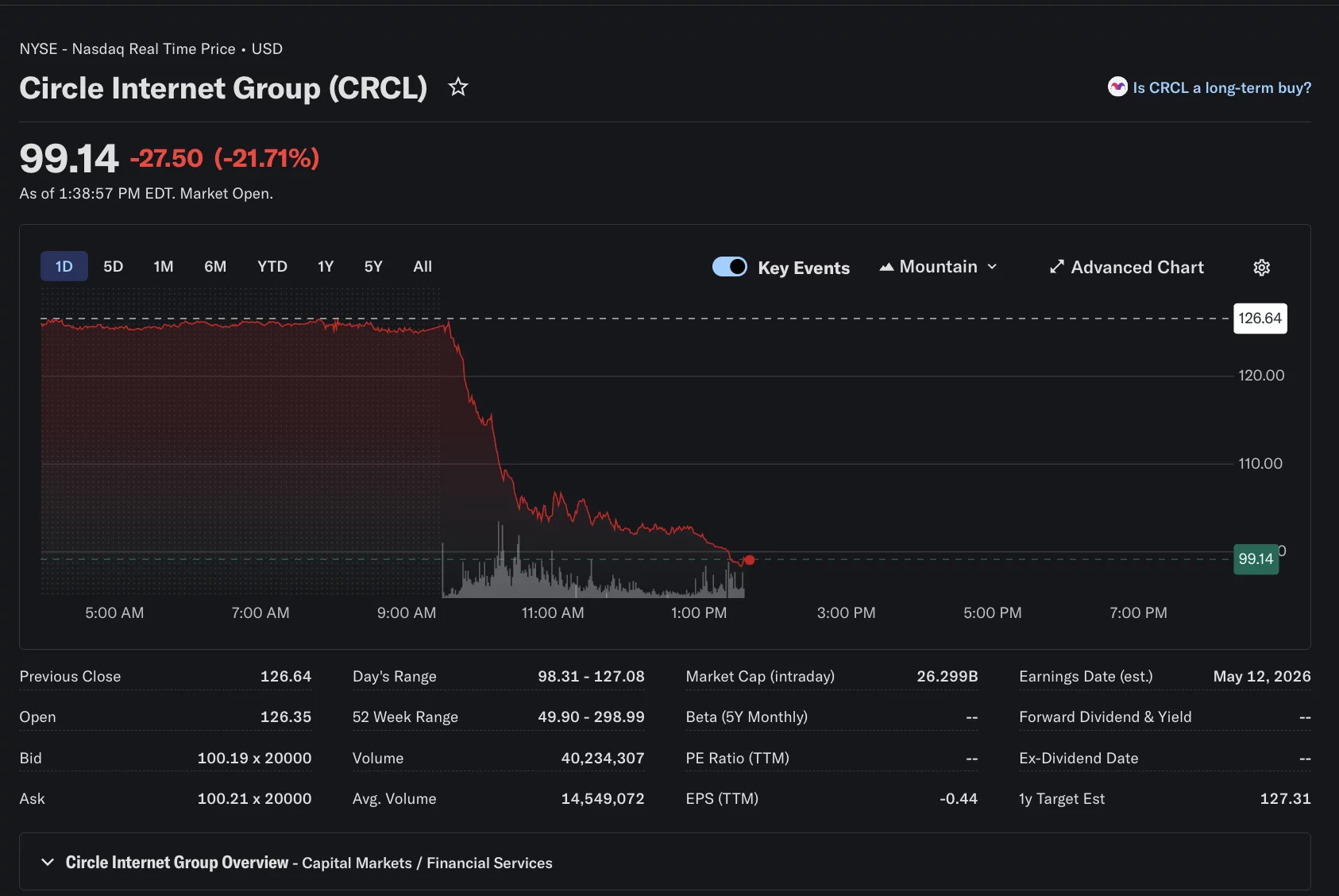Expand the chart type selector chevron
The image size is (1339, 896).
tap(992, 268)
